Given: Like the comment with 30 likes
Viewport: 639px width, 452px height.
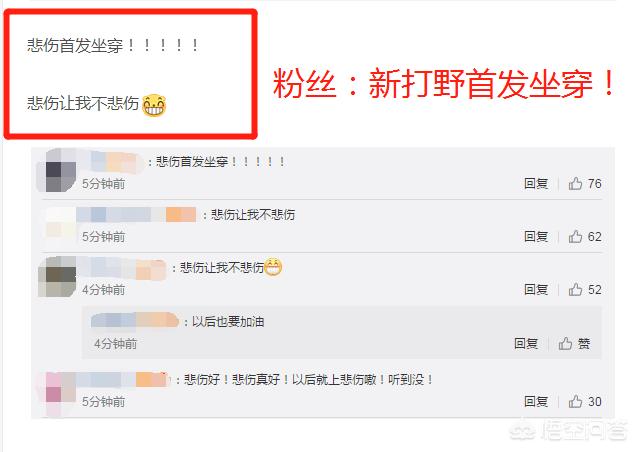Looking at the screenshot, I should (x=575, y=402).
